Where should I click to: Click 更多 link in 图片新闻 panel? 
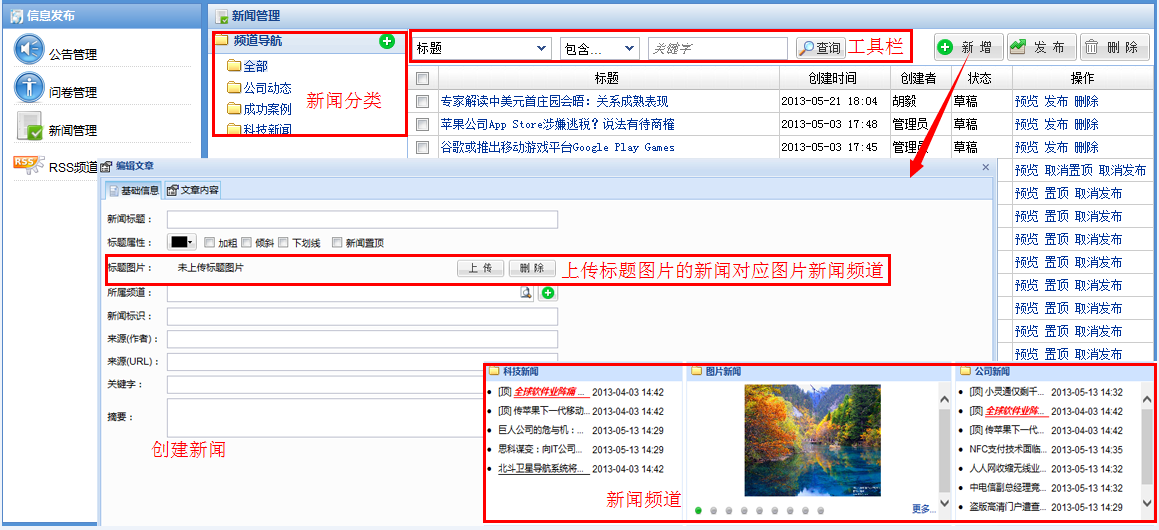tap(923, 509)
